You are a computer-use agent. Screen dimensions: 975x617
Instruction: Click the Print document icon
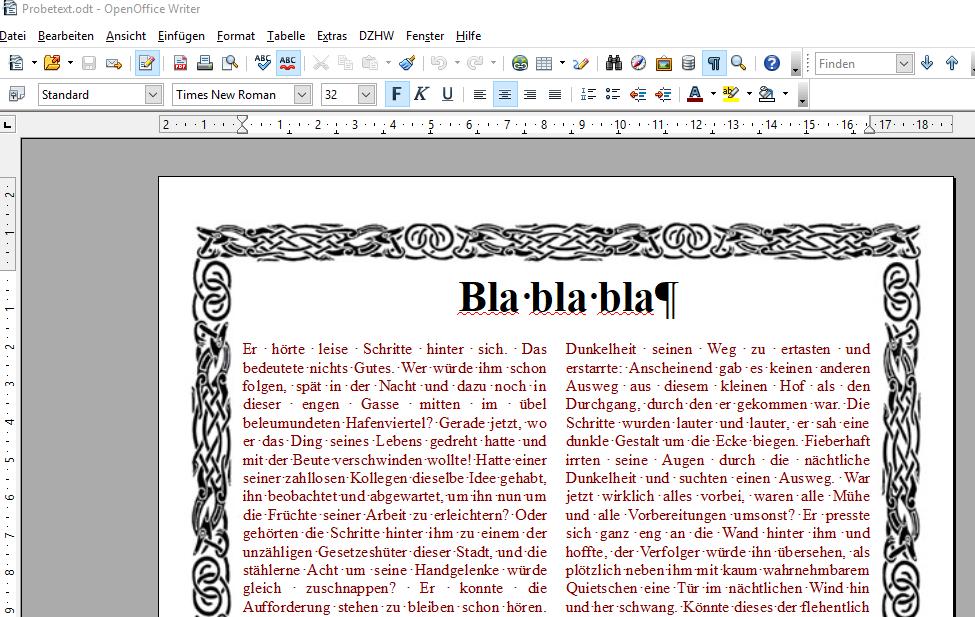coord(205,63)
